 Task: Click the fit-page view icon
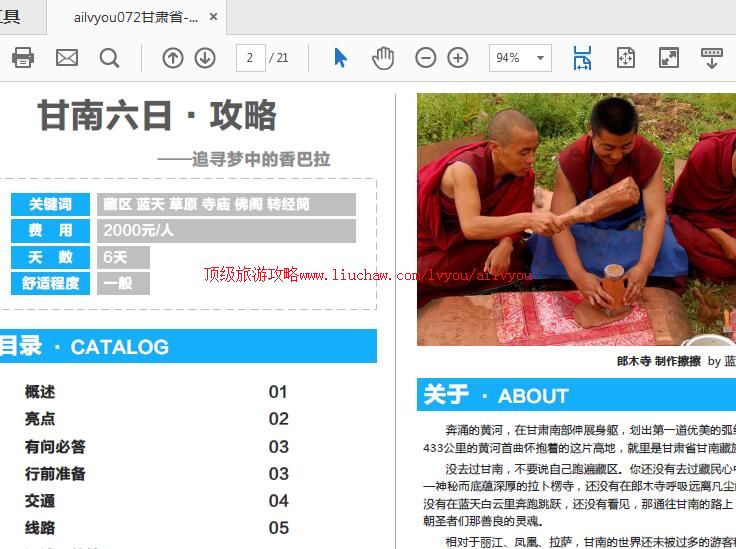pyautogui.click(x=625, y=58)
